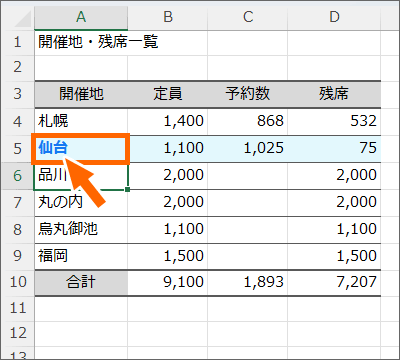Select the 札幌 cell
400x360 pixels.
pos(81,121)
